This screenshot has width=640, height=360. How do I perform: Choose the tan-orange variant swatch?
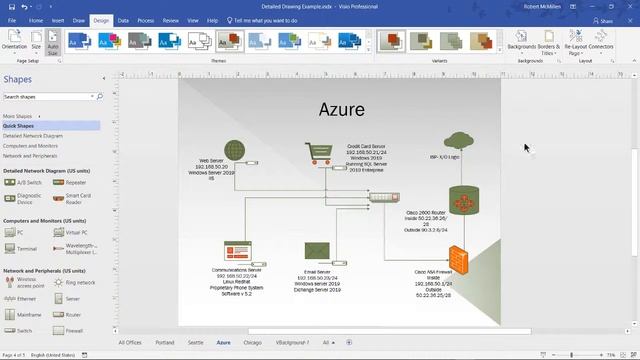481,41
